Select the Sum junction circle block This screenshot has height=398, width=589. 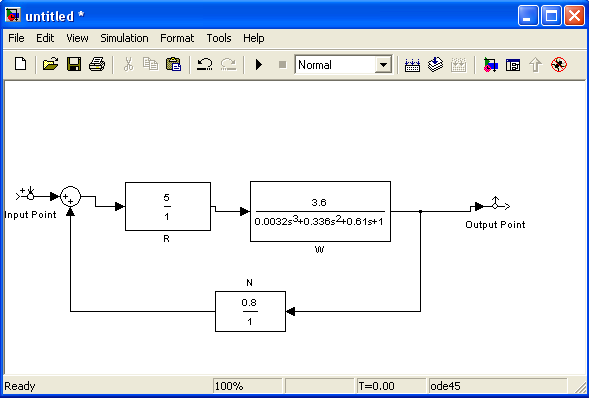point(70,196)
